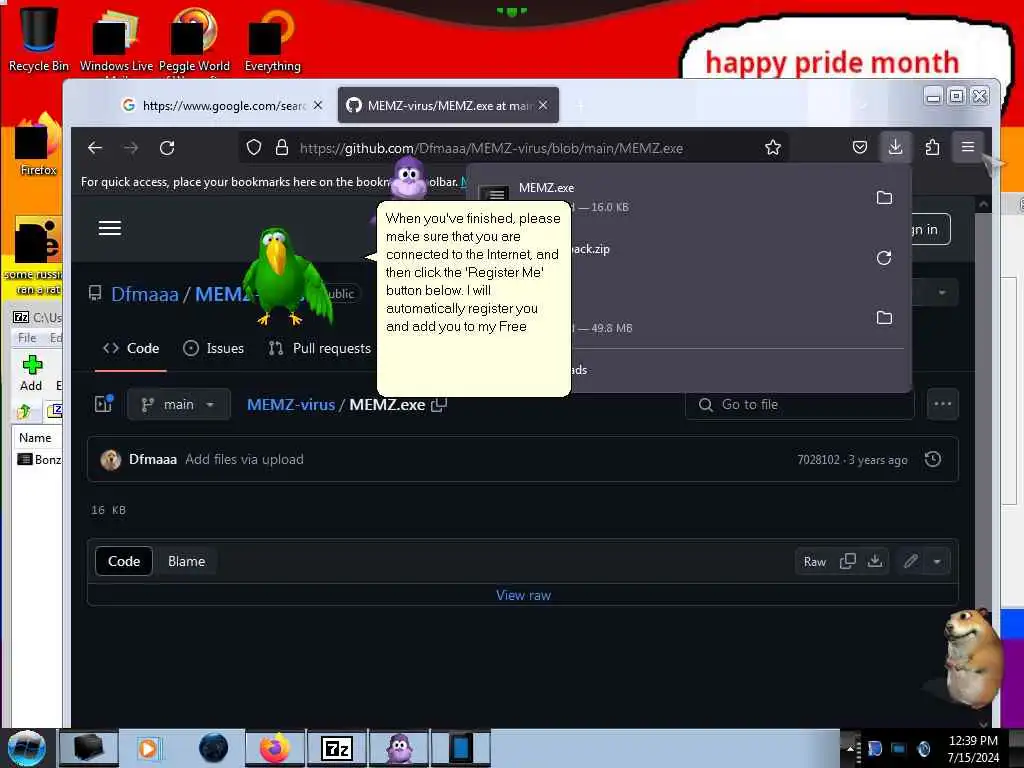
Task: Switch to the Blame view
Action: point(187,562)
